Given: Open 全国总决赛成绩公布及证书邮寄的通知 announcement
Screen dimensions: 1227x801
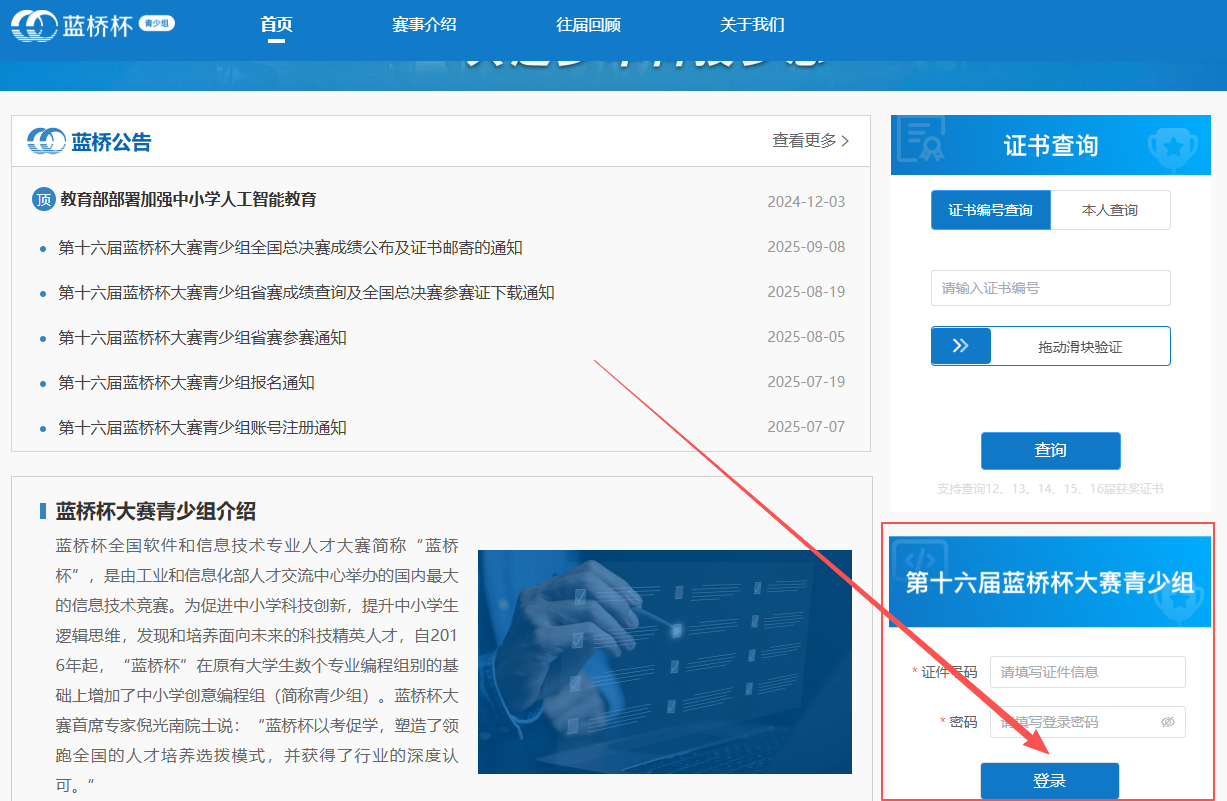Looking at the screenshot, I should point(290,248).
